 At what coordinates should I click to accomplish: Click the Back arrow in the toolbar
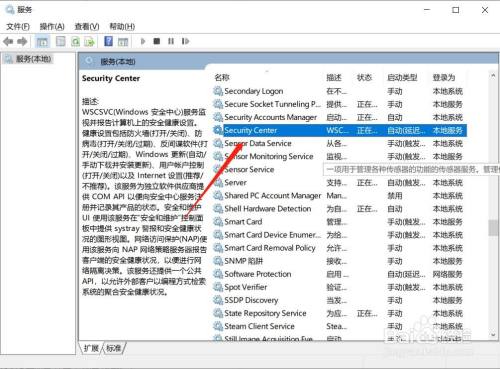click(8, 42)
